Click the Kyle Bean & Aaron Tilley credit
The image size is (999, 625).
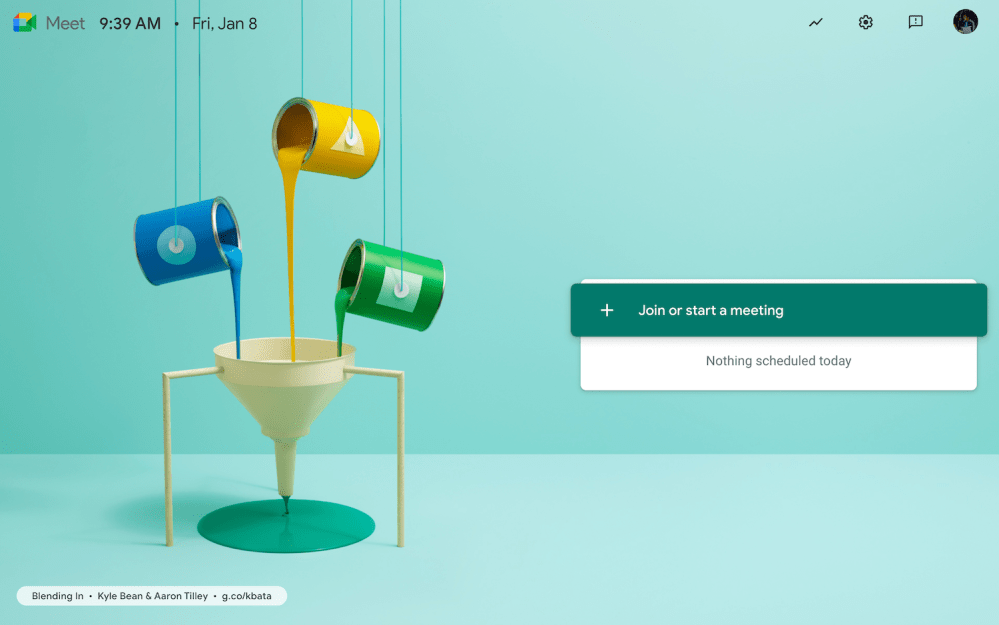click(152, 596)
